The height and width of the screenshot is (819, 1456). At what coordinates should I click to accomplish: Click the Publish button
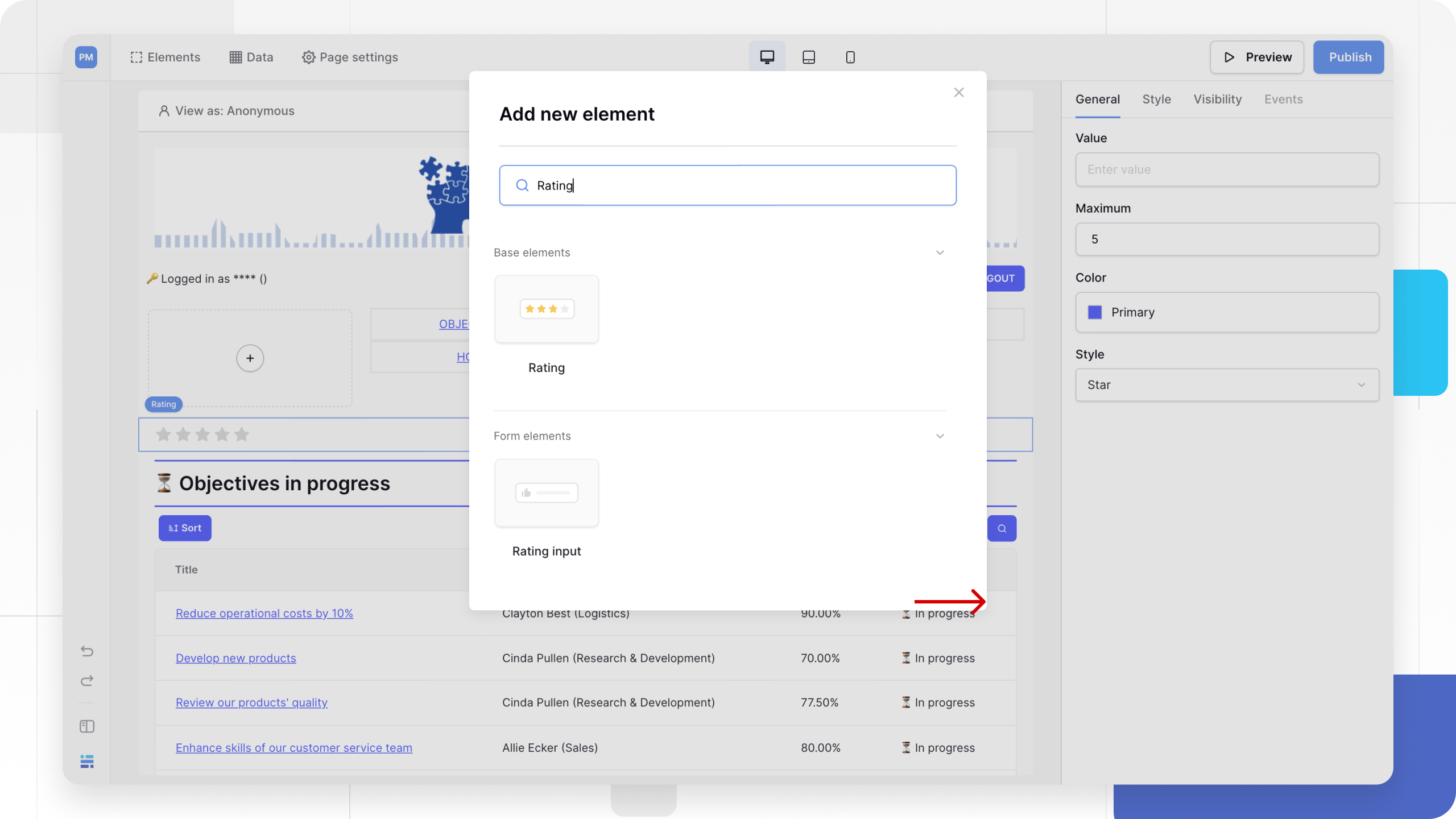pyautogui.click(x=1349, y=57)
